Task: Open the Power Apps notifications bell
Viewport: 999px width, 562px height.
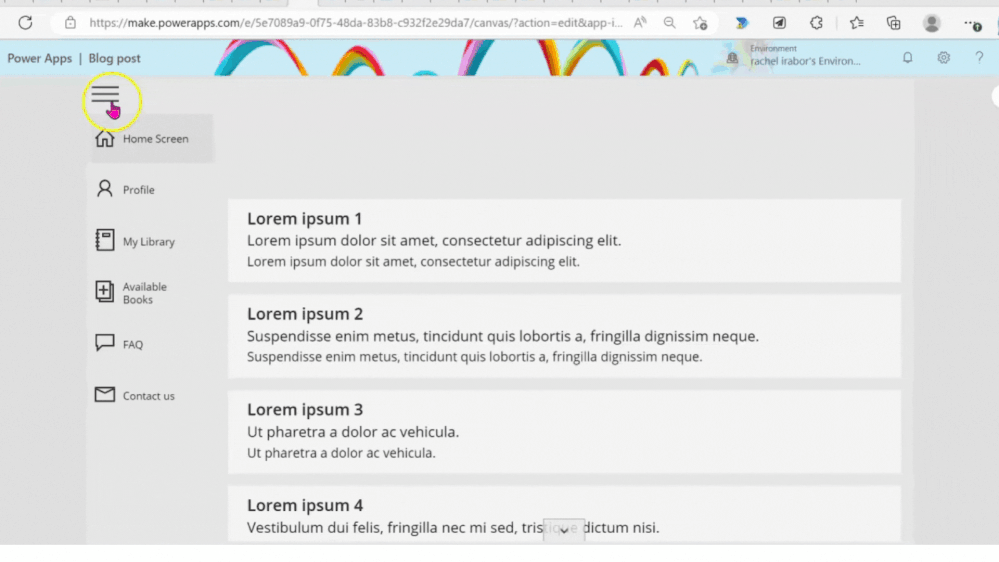Action: (x=907, y=58)
